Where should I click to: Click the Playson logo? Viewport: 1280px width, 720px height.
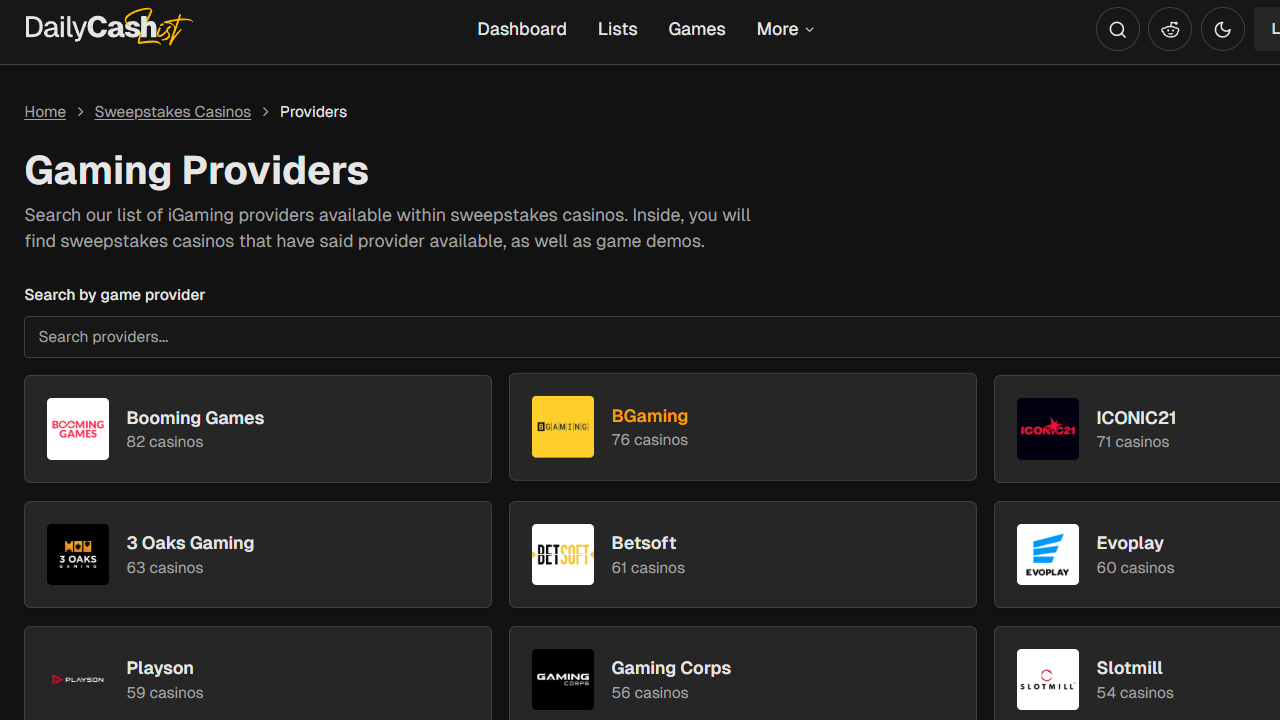(x=78, y=679)
